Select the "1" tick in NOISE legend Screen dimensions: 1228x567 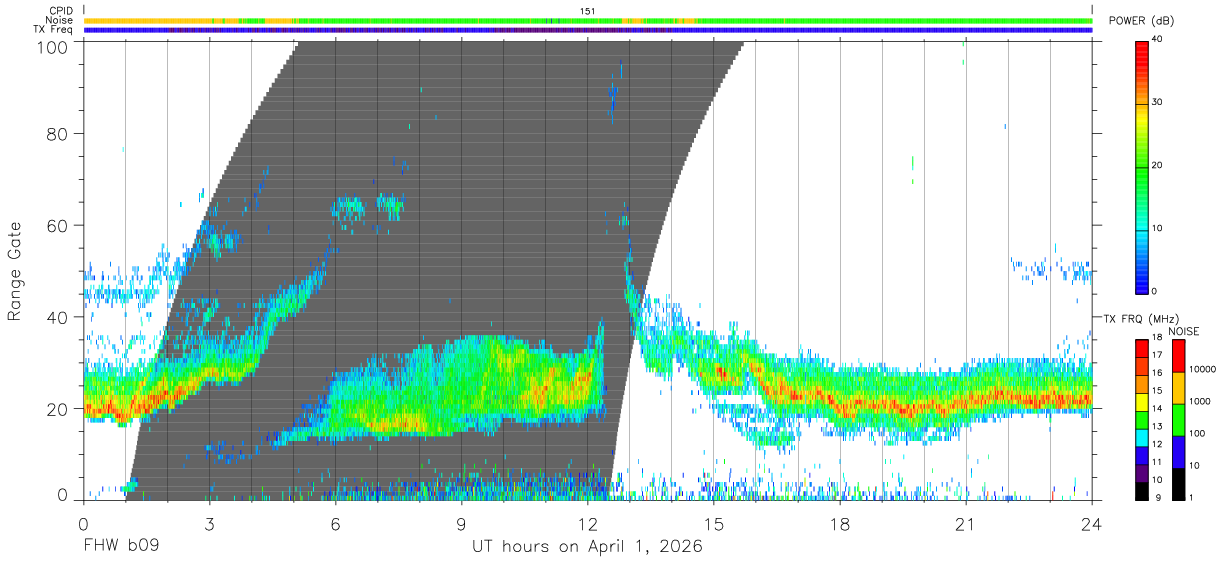point(1192,497)
